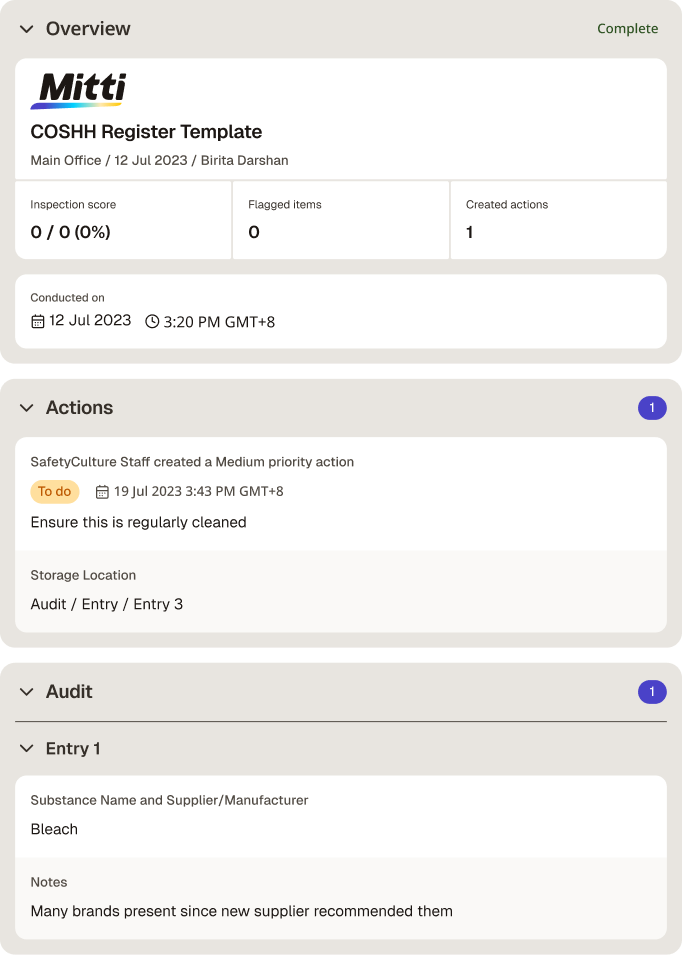Collapse the Actions section chevron
The image size is (682, 955).
pos(26,407)
